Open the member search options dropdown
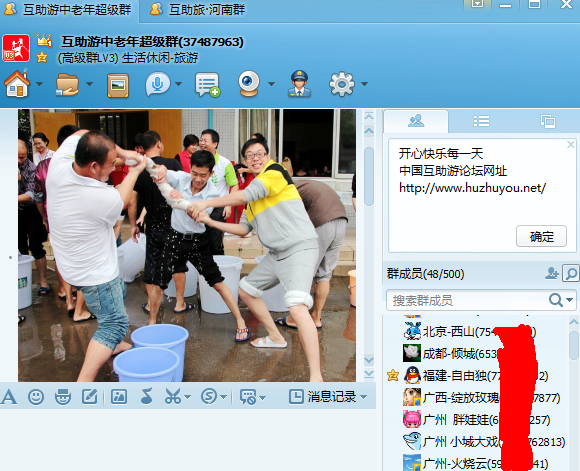Screen dimensions: 580x471 570,300
